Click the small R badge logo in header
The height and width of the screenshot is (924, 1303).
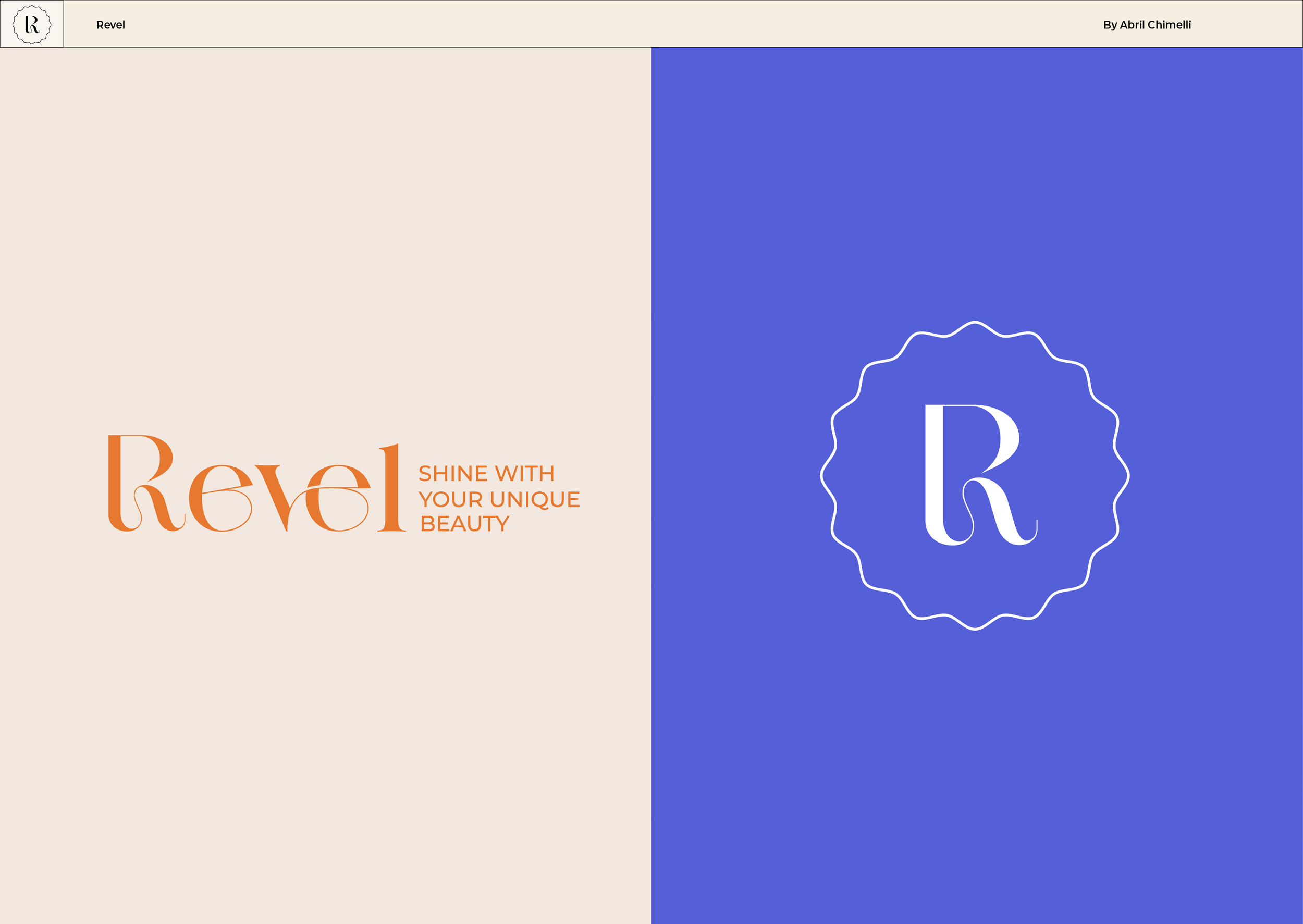coord(32,24)
